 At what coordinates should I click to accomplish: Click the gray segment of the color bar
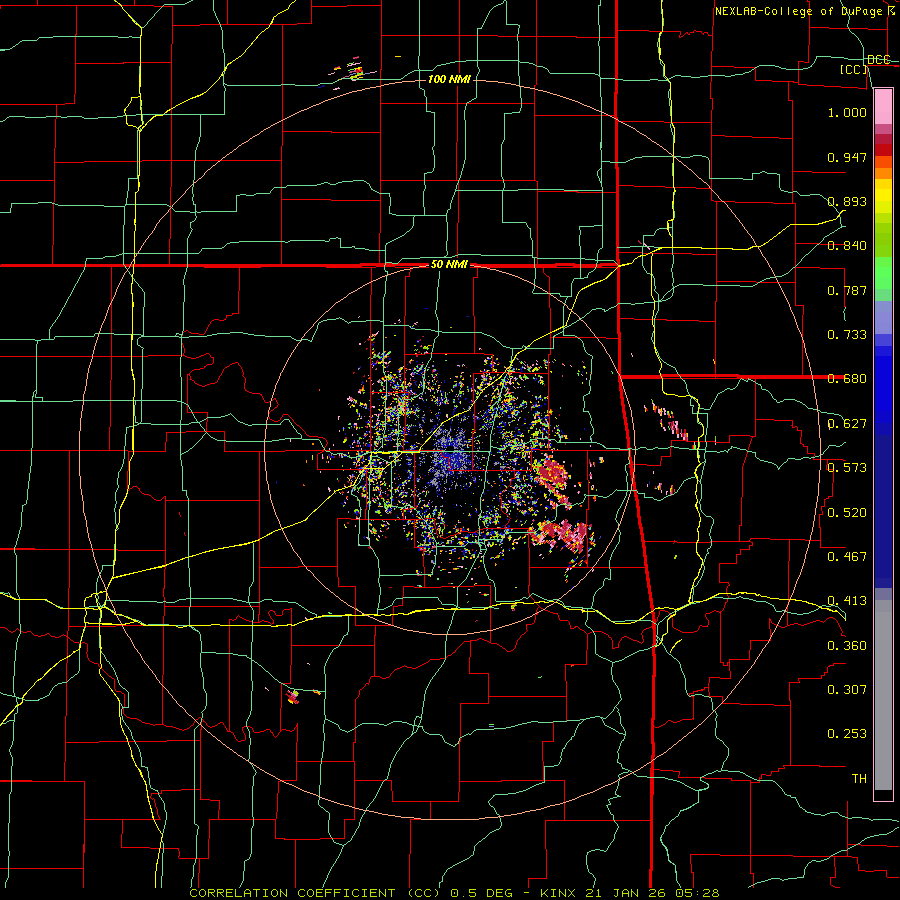point(883,695)
